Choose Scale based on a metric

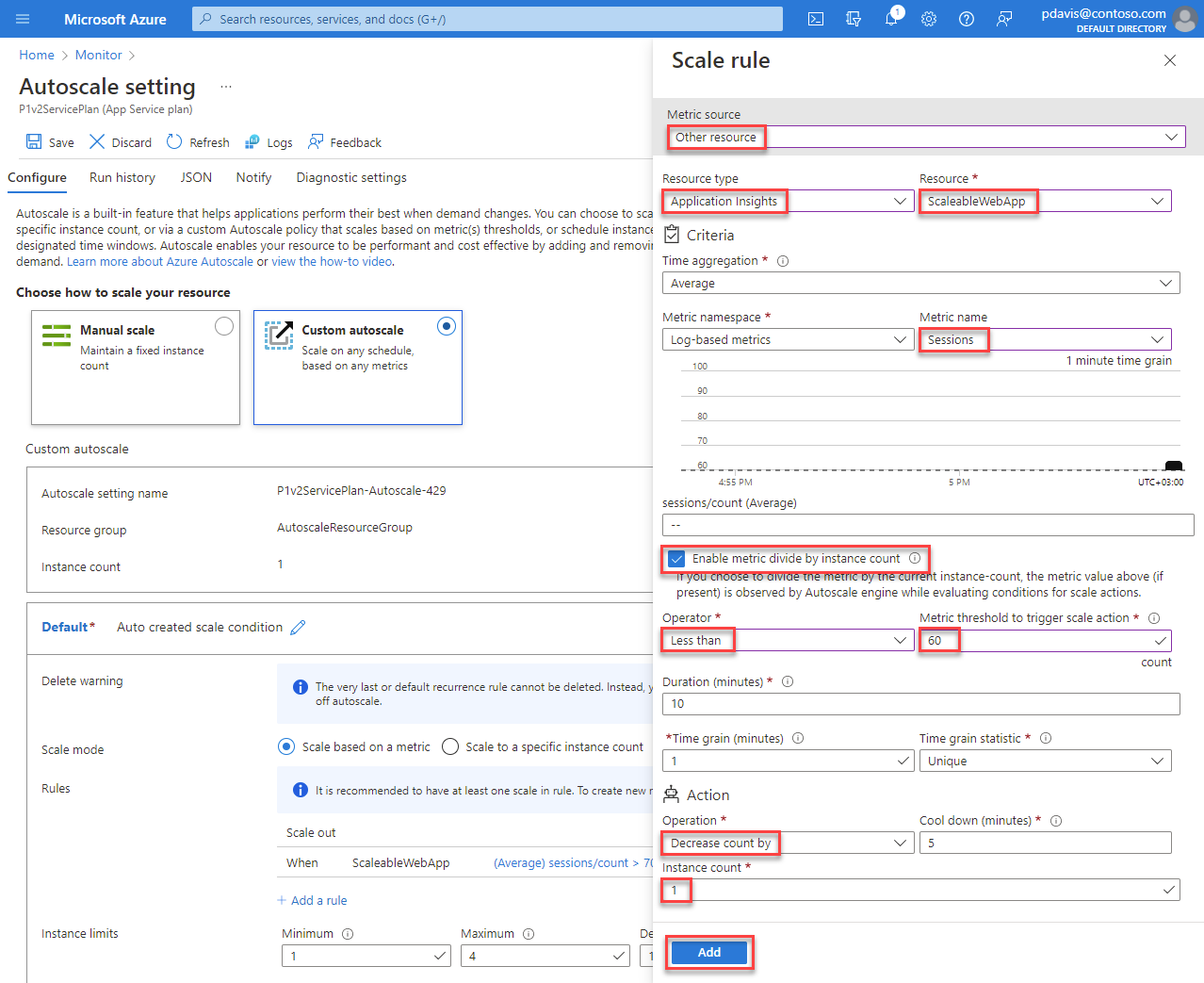coord(286,746)
